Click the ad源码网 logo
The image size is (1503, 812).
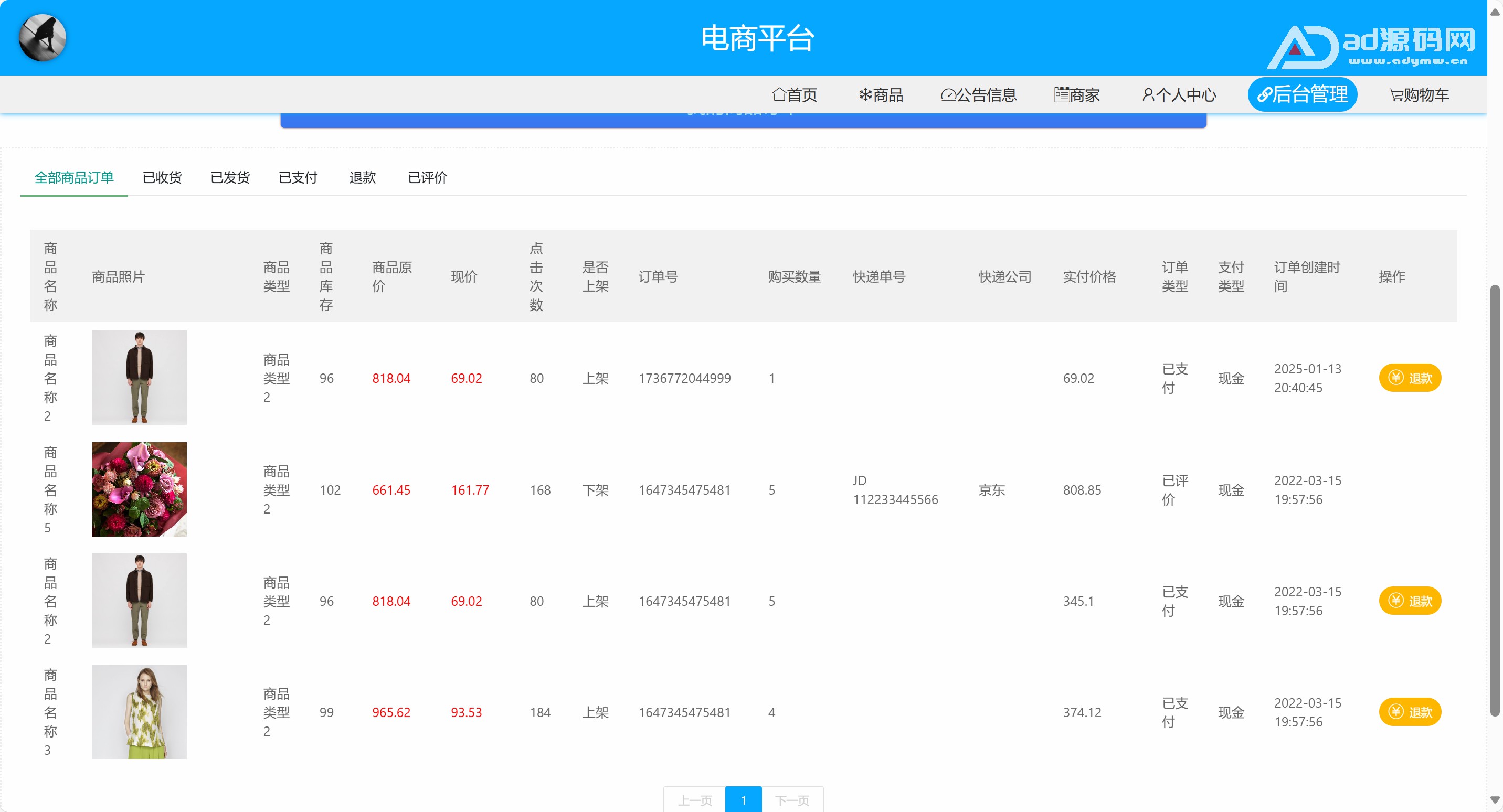(1370, 47)
